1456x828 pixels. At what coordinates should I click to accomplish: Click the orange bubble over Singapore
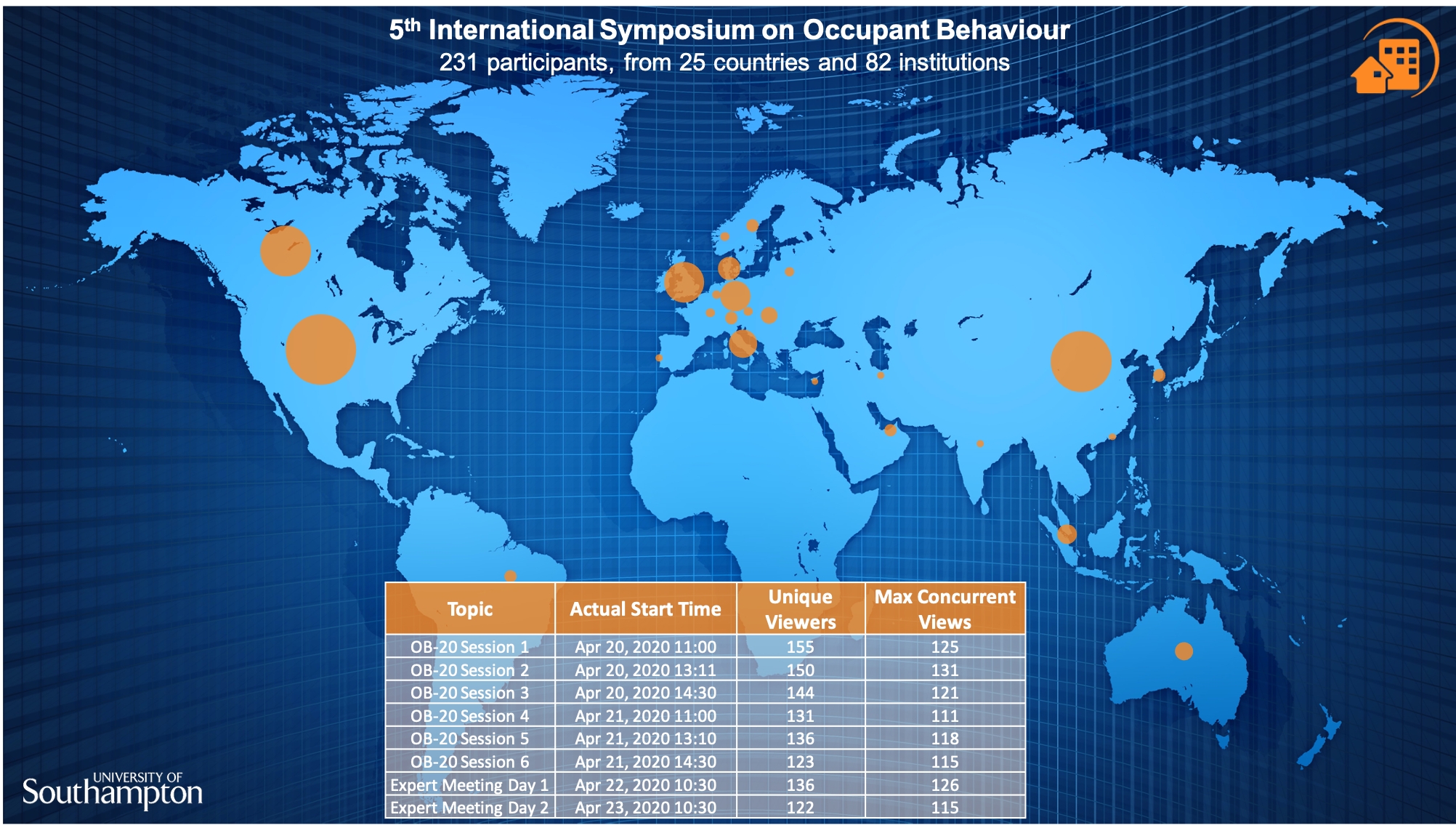tap(1067, 534)
